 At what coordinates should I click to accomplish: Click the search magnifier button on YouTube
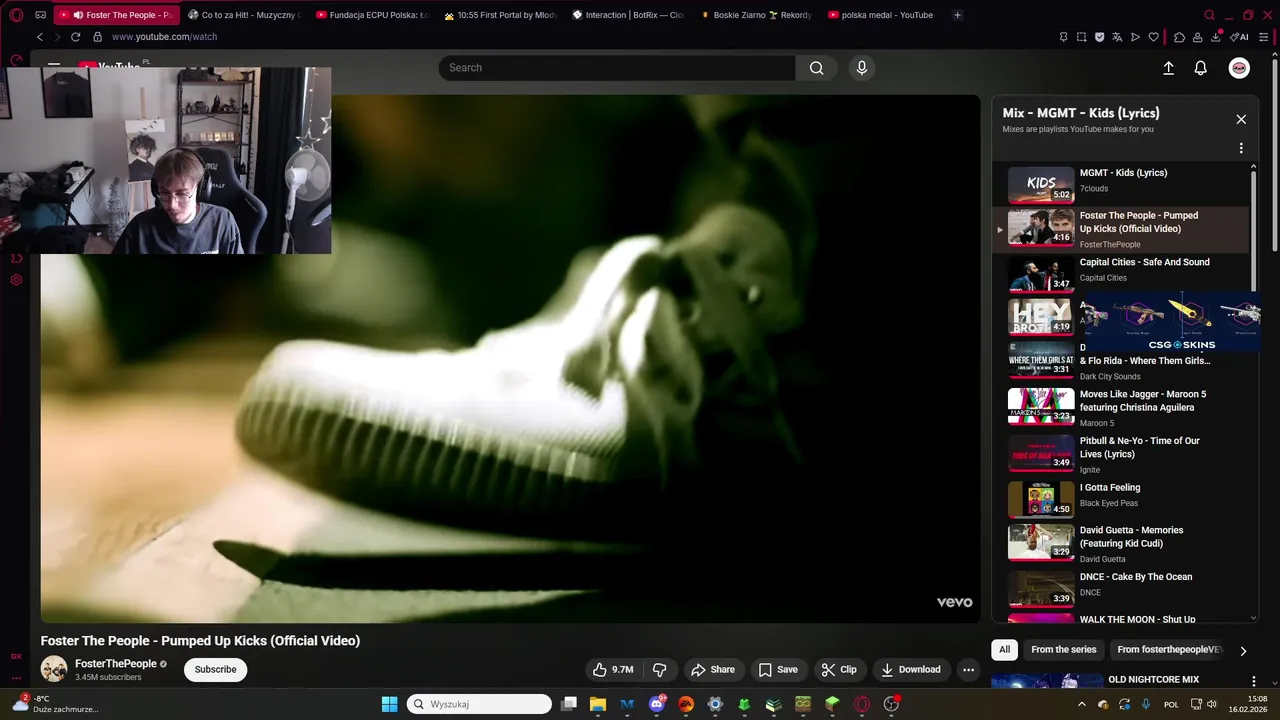(816, 68)
